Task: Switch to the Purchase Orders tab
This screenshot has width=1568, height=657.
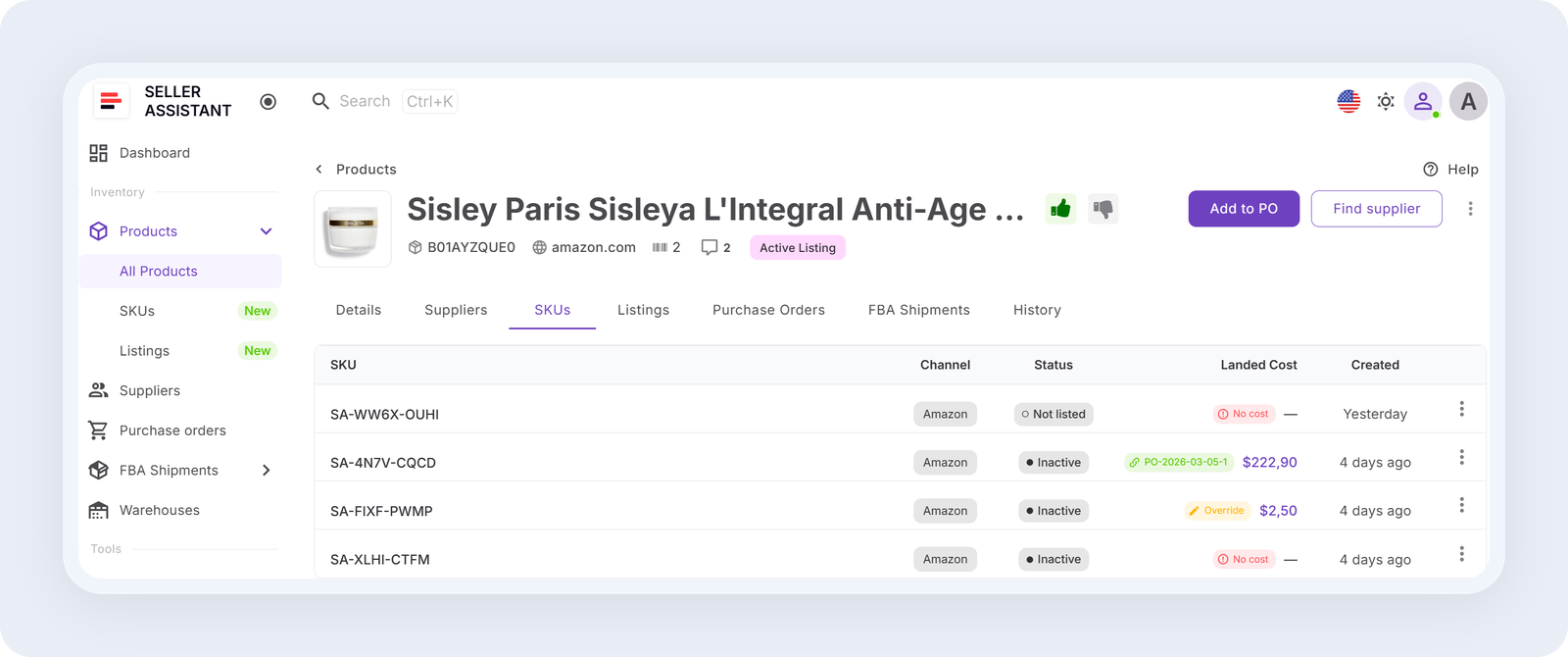Action: click(x=768, y=310)
